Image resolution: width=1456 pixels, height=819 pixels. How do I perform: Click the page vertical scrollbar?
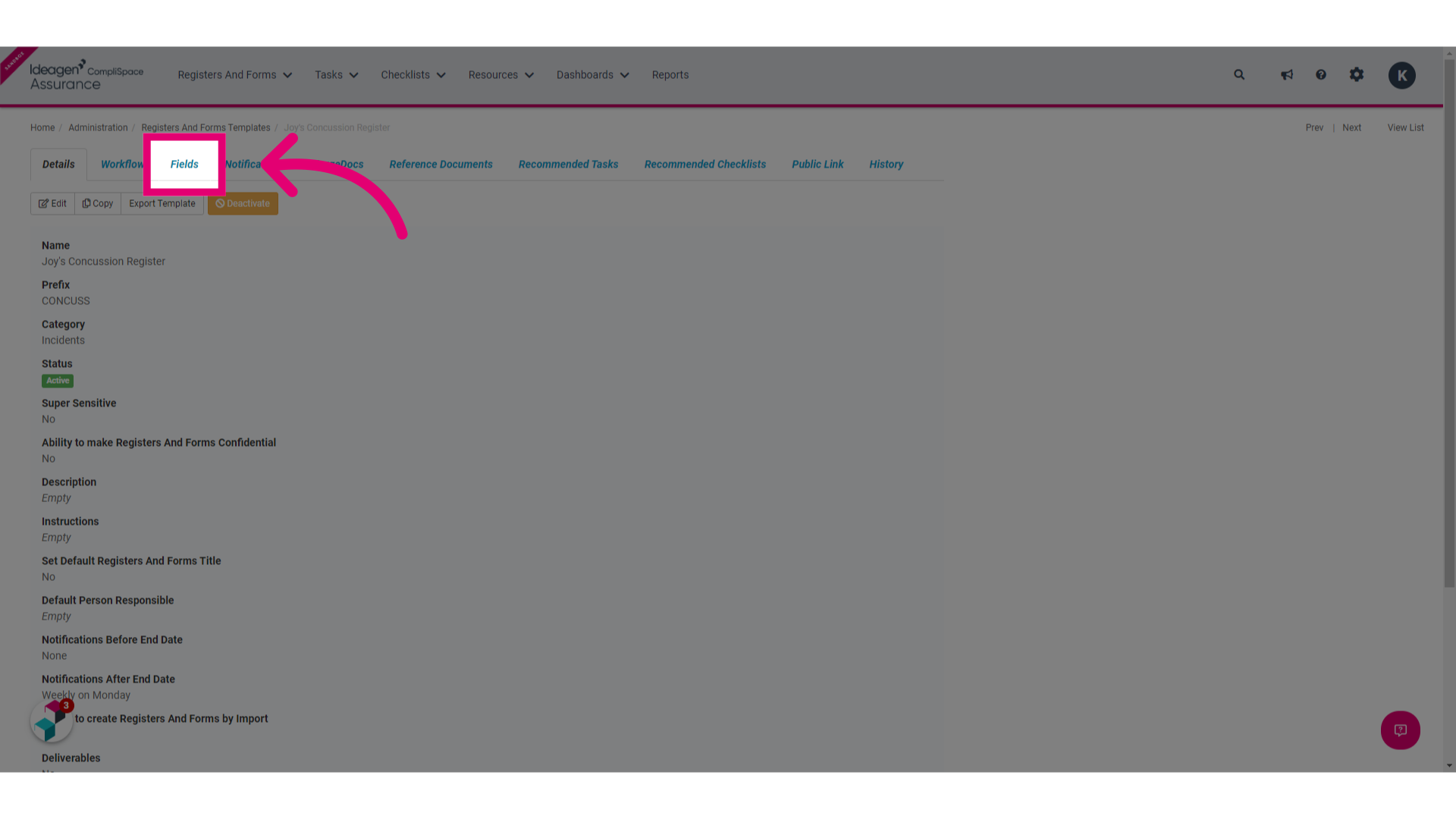(x=1449, y=324)
